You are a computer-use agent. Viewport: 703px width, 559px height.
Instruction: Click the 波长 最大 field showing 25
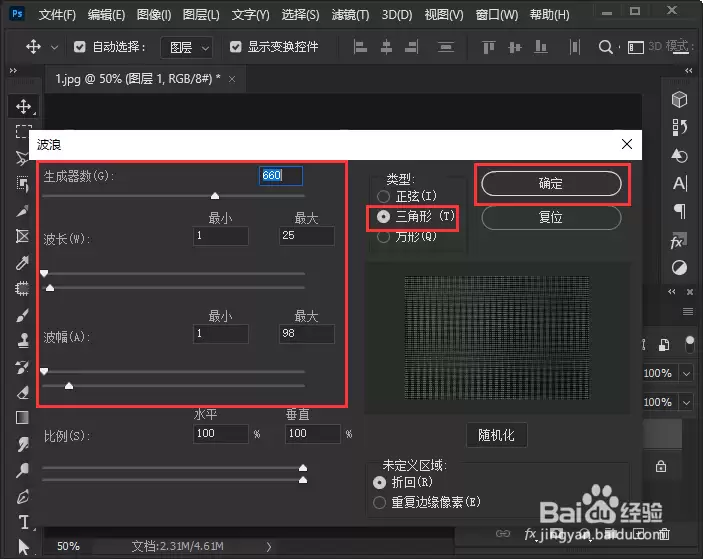click(x=307, y=236)
